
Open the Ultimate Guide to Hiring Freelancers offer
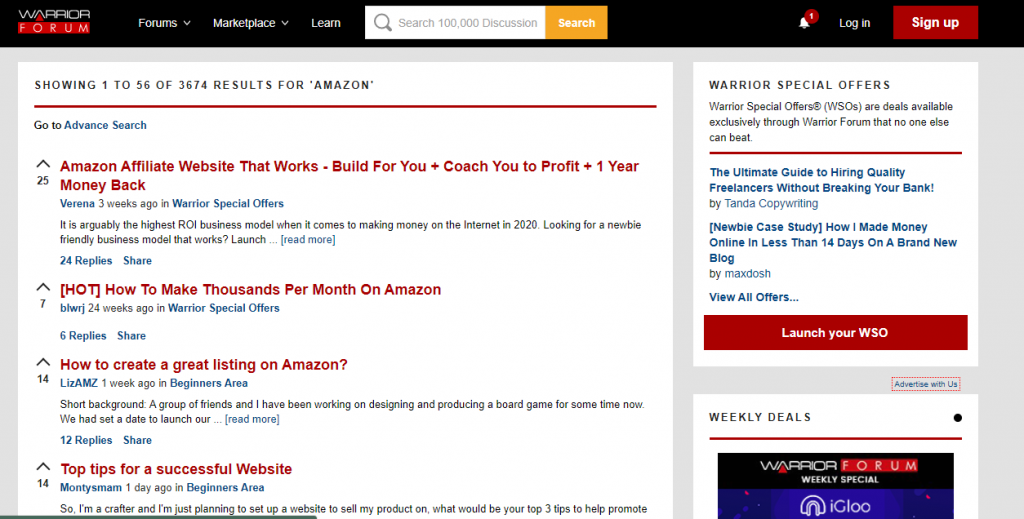822,180
